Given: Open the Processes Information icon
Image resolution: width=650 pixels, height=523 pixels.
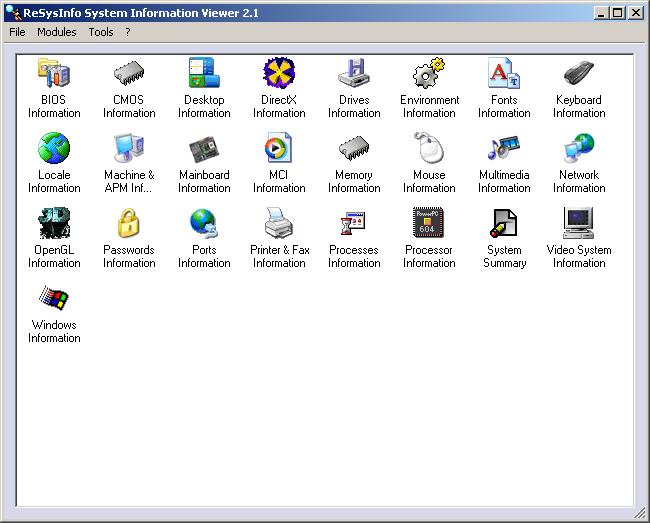Looking at the screenshot, I should pyautogui.click(x=353, y=223).
